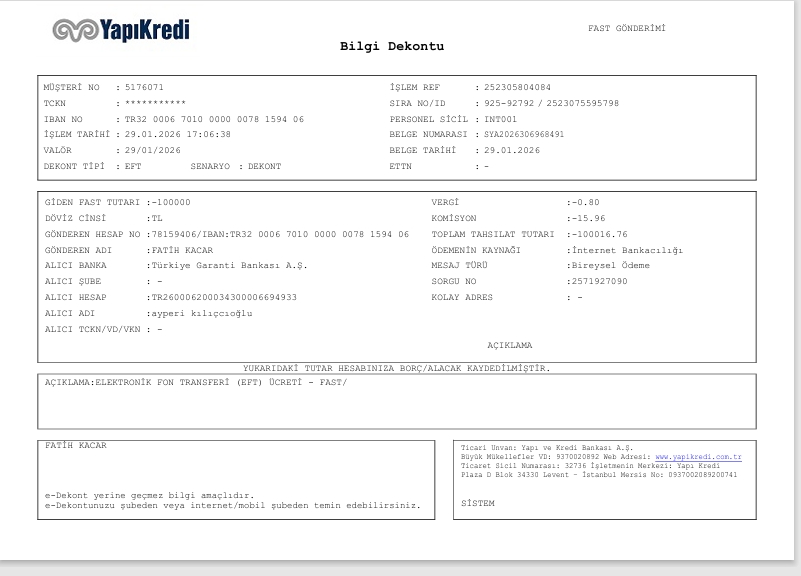Select recipient name 'ayperi kılıççıoğlu'
This screenshot has width=801, height=576.
point(202,314)
